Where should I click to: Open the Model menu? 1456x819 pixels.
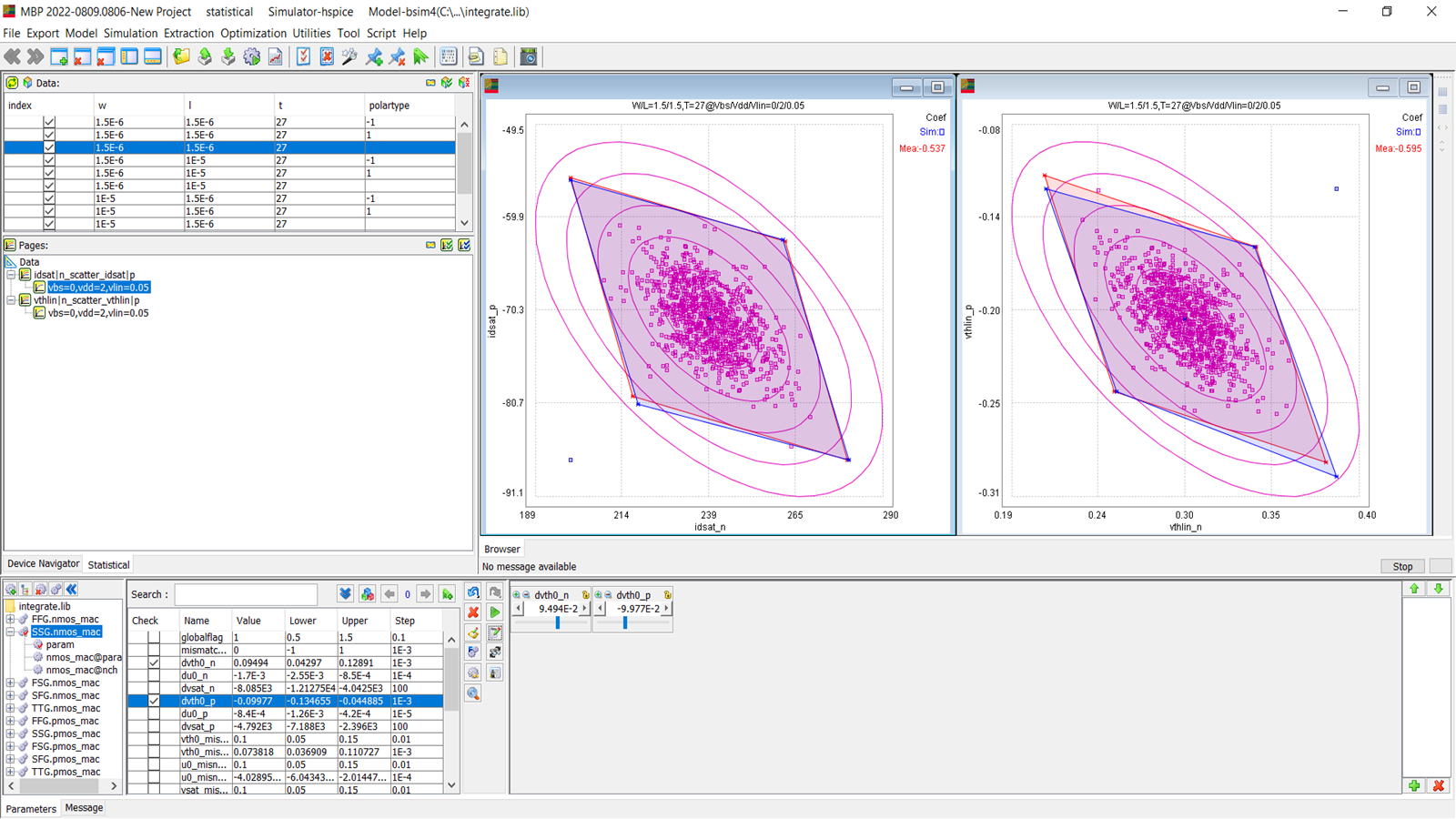tap(81, 33)
